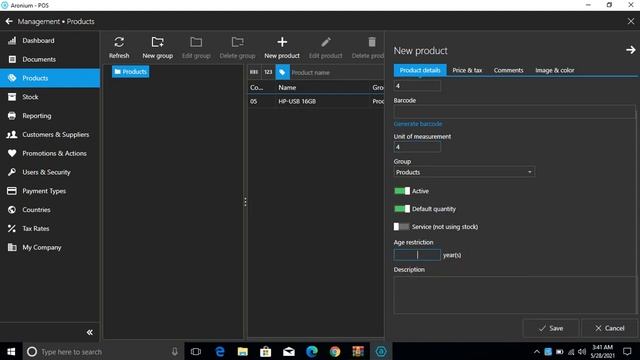Cancel the new product
640x360 pixels.
pos(609,328)
